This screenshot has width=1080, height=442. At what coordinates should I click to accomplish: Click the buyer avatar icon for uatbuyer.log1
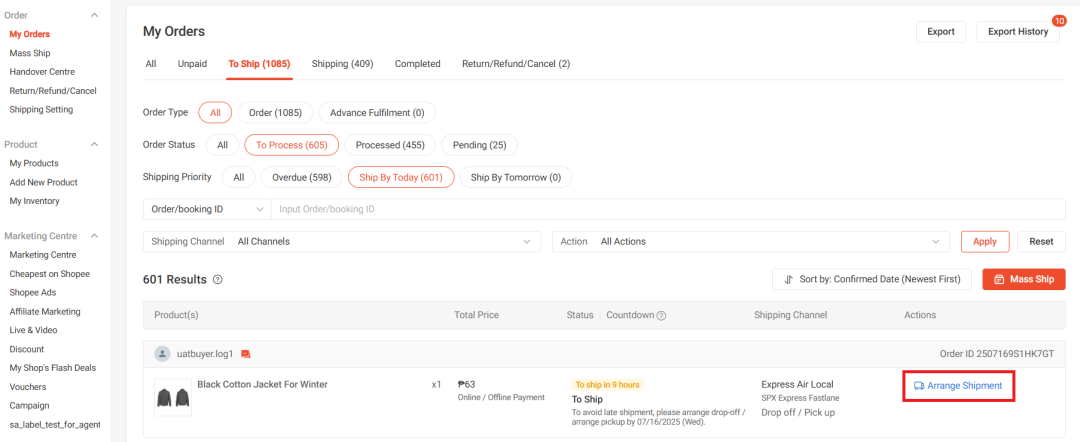[162, 354]
